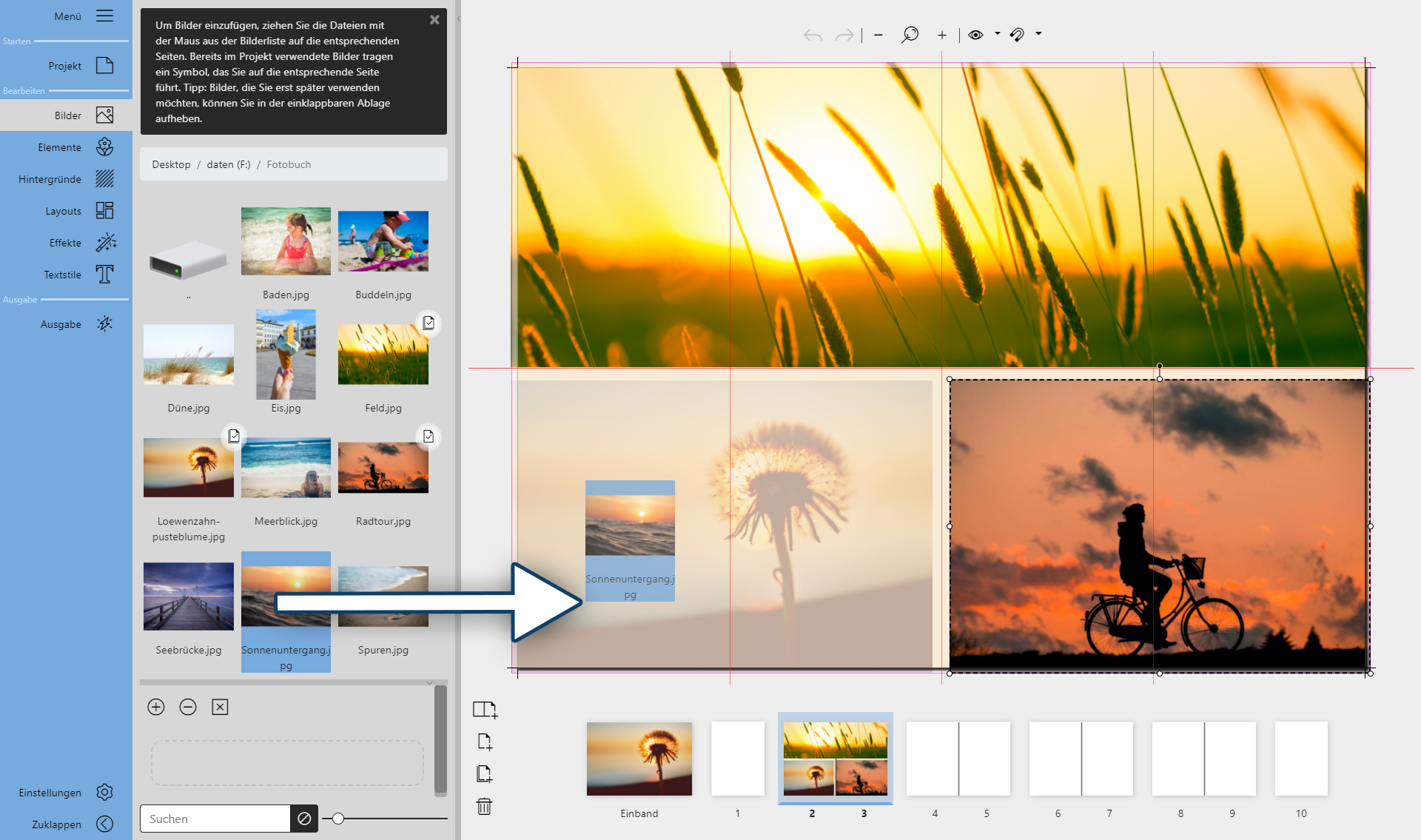Select the Einband cover page thumbnail
The width and height of the screenshot is (1421, 840).
639,759
